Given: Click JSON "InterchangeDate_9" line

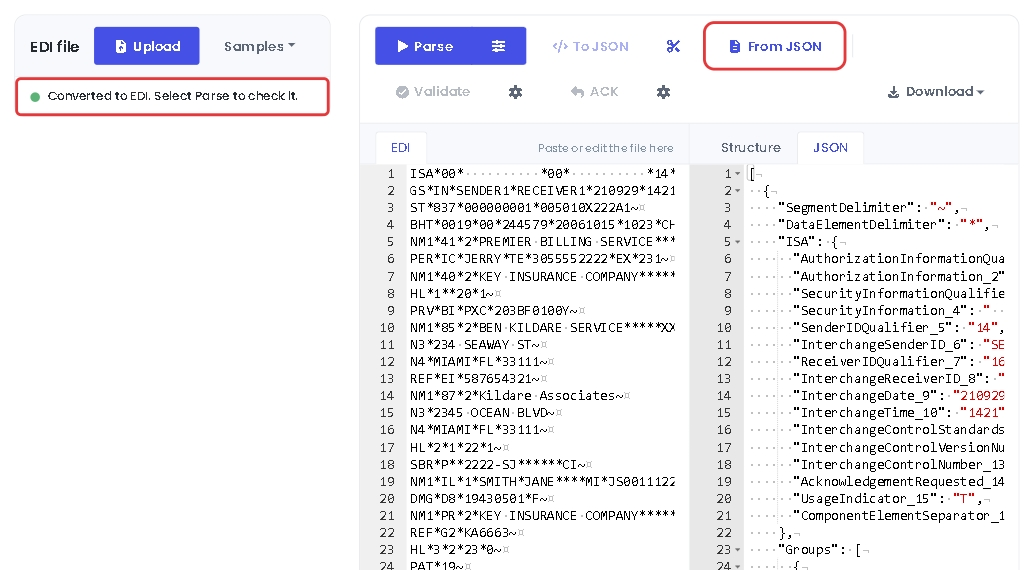Looking at the screenshot, I should click(x=877, y=396).
